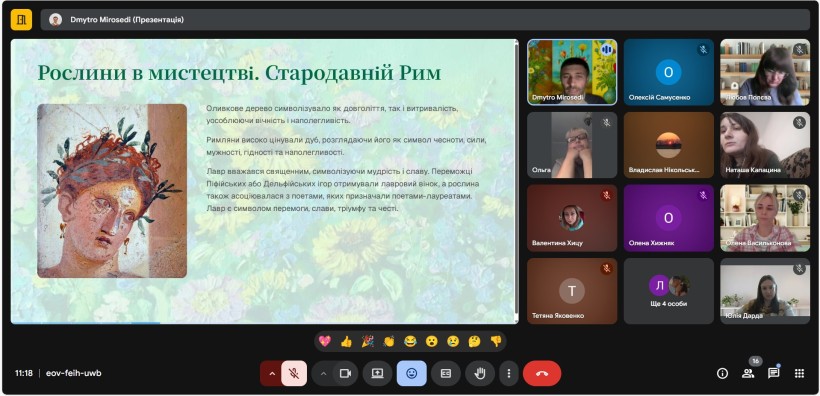Screen dimensions: 820x396
Task: Click muted mic icon on Ольга tile
Action: coord(607,122)
